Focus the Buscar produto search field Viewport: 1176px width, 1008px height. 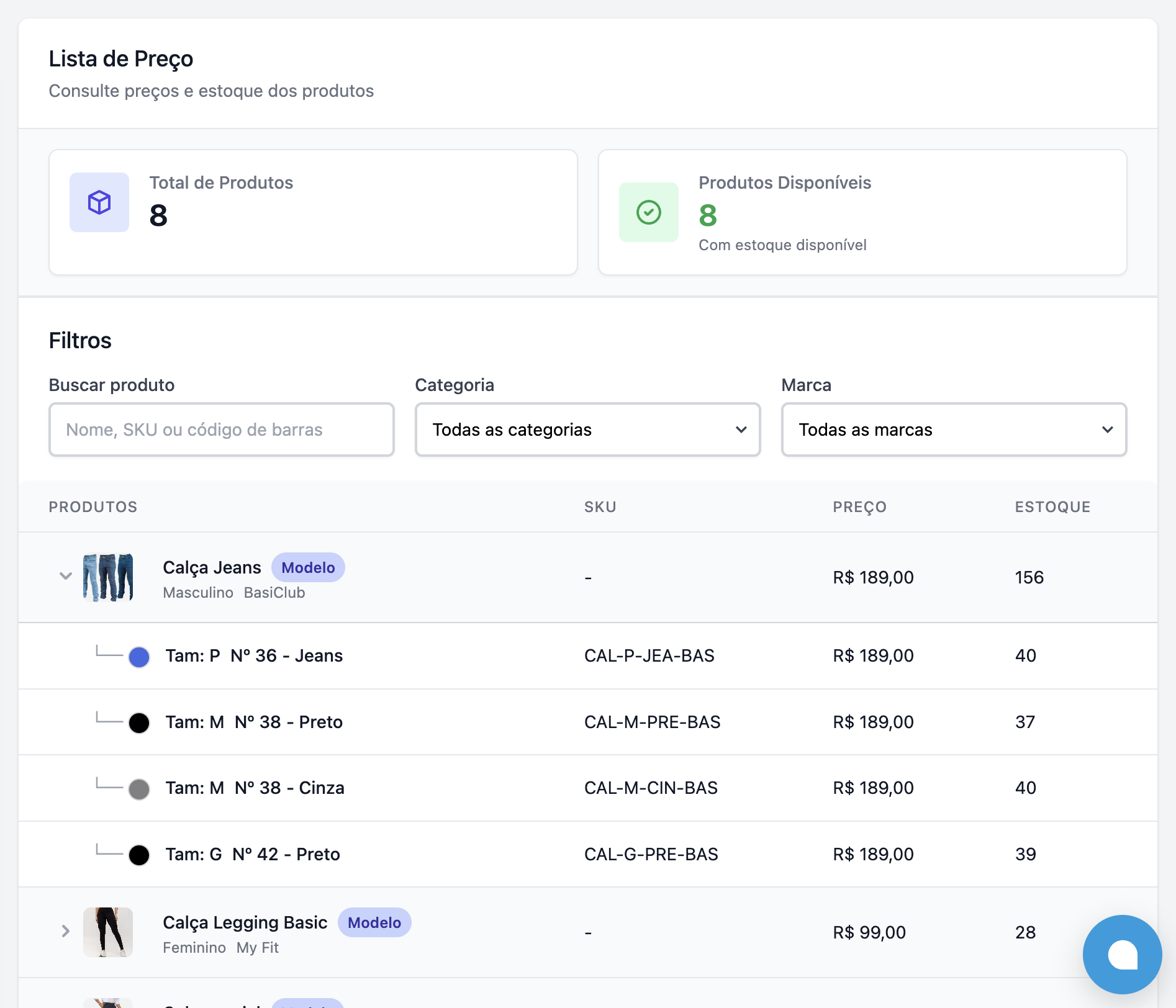pos(222,430)
